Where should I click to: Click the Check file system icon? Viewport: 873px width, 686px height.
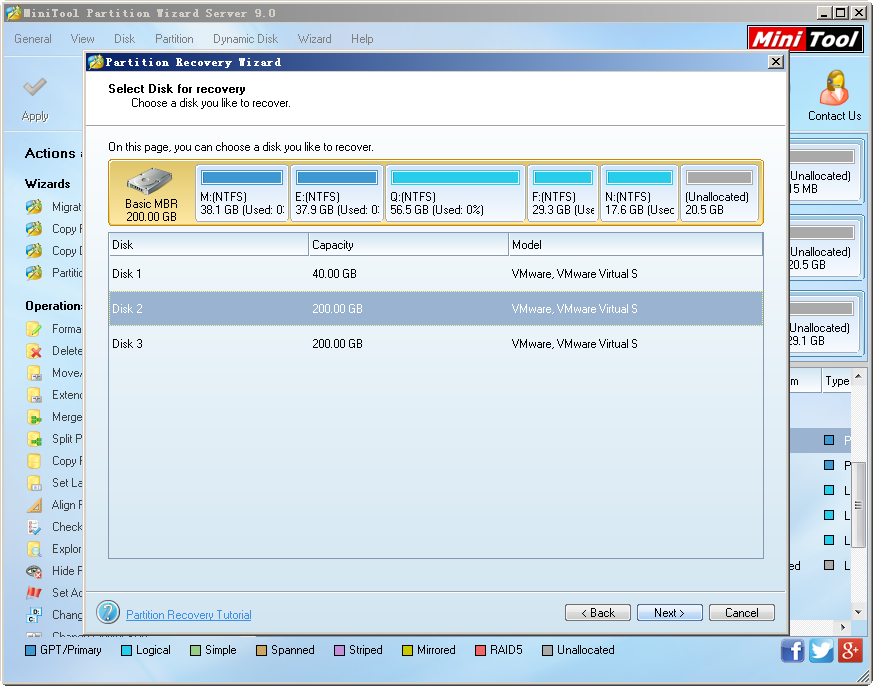click(x=34, y=527)
